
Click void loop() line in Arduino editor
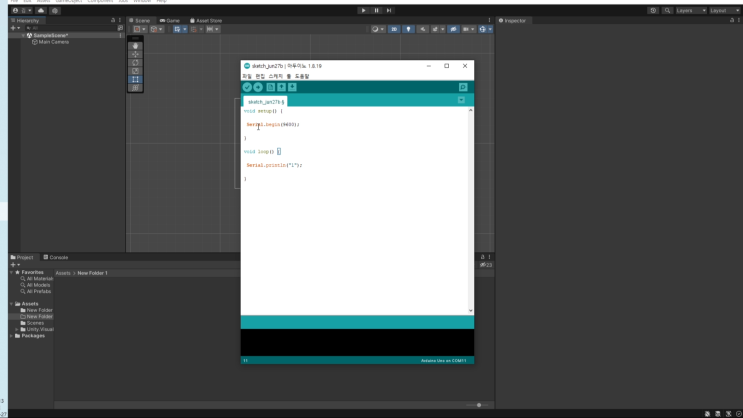click(262, 152)
